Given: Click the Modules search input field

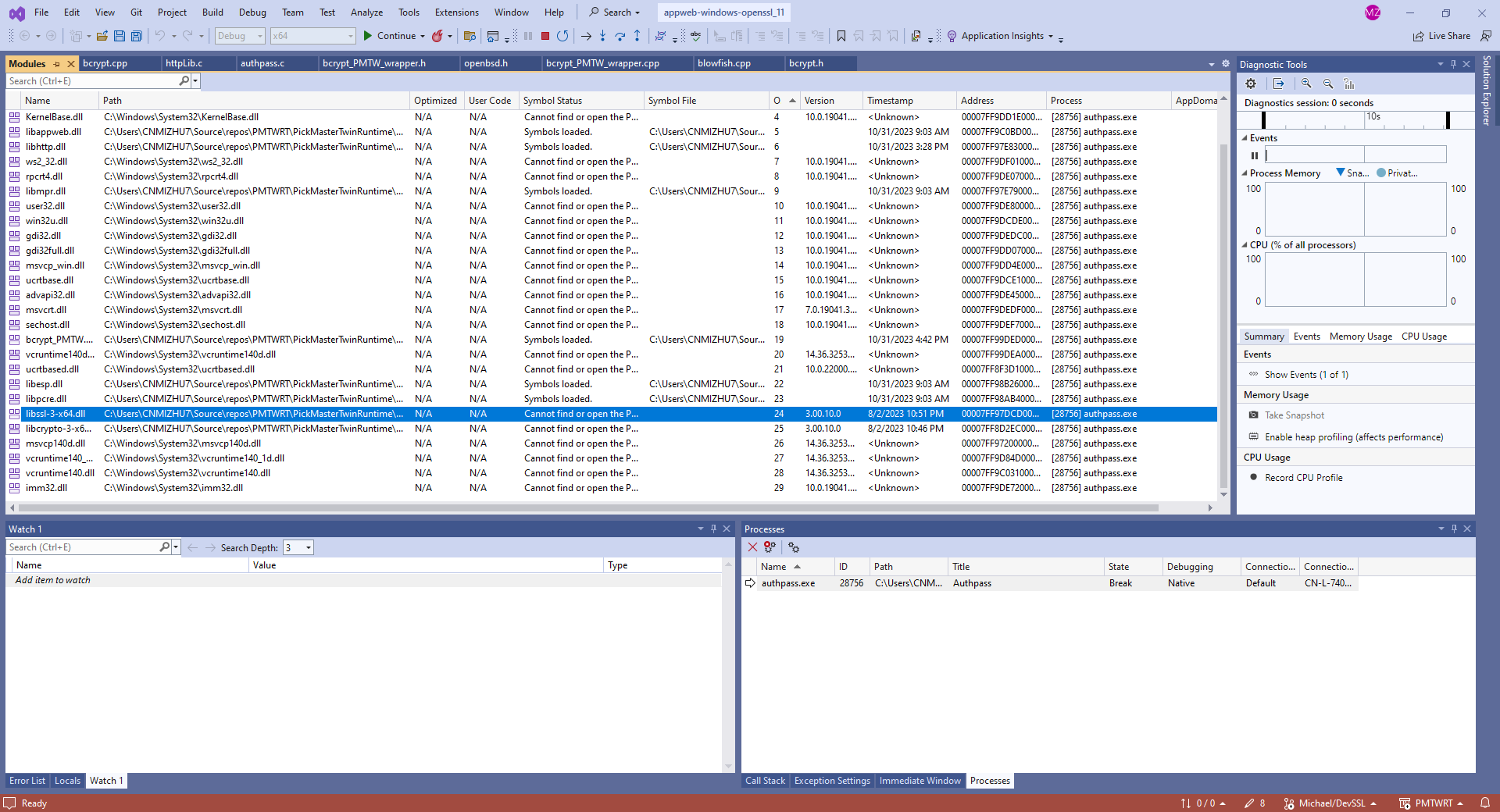Looking at the screenshot, I should (92, 81).
